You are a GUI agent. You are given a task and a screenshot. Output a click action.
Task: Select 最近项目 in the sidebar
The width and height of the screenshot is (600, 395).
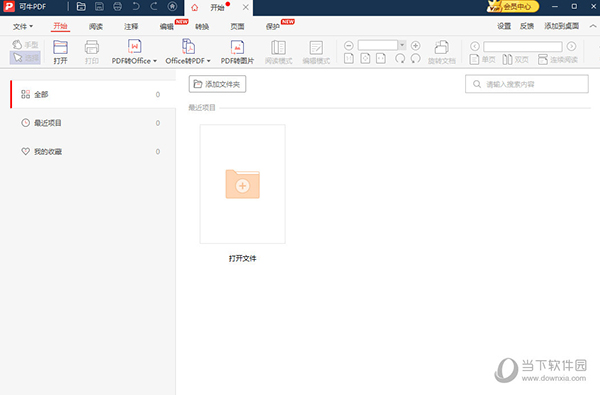93,123
